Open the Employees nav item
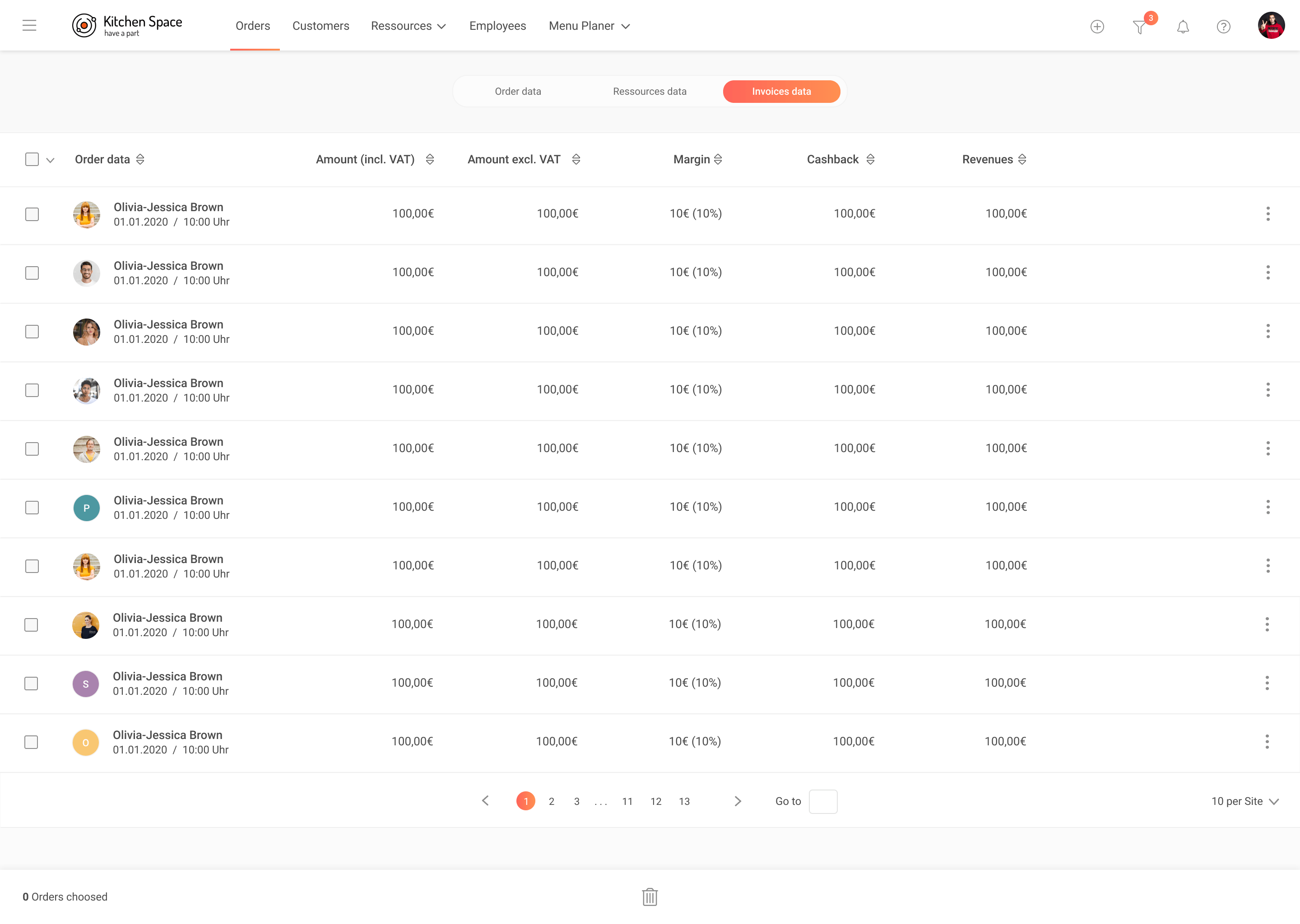The height and width of the screenshot is (924, 1300). [497, 26]
